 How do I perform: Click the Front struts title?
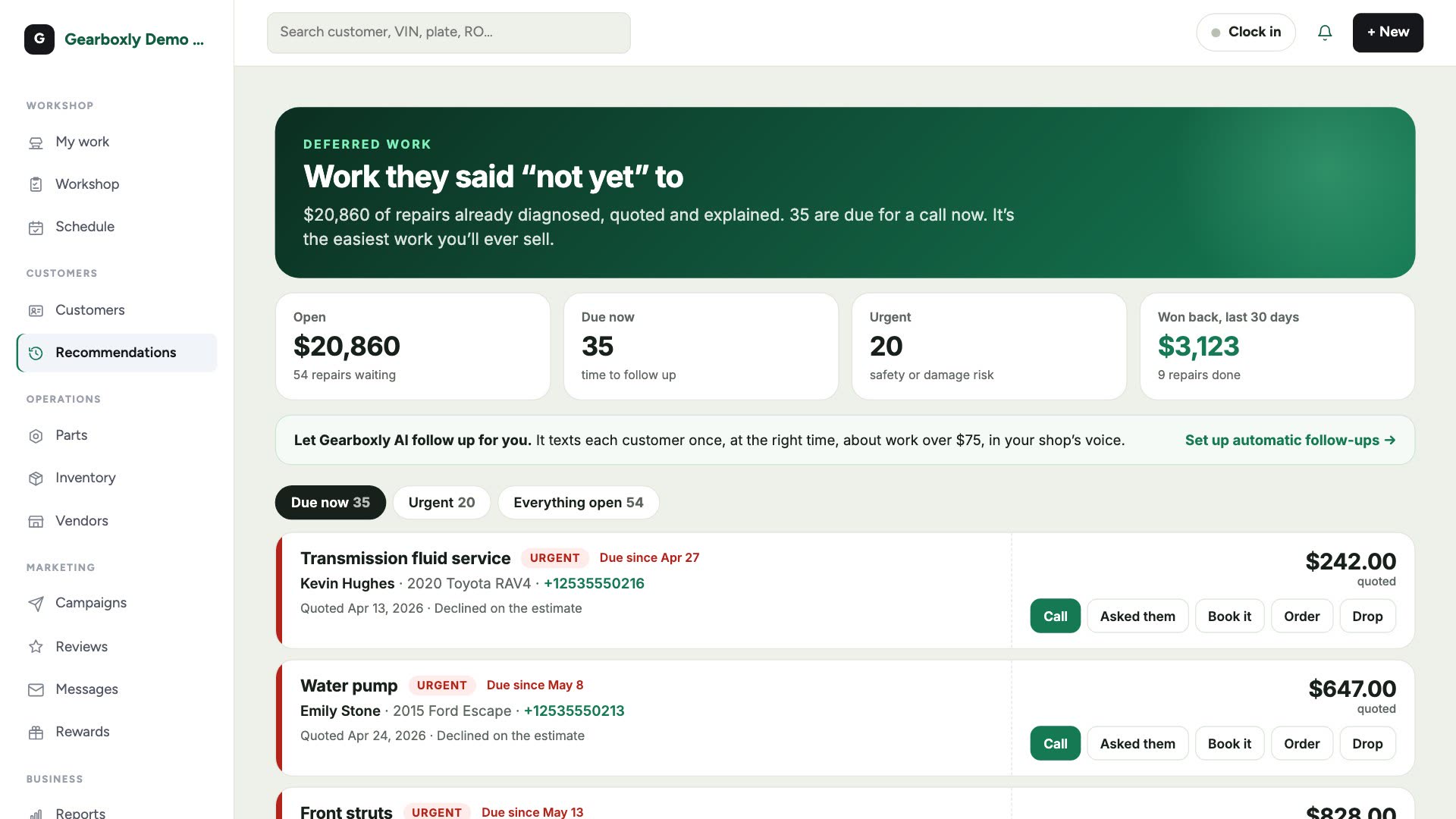346,811
